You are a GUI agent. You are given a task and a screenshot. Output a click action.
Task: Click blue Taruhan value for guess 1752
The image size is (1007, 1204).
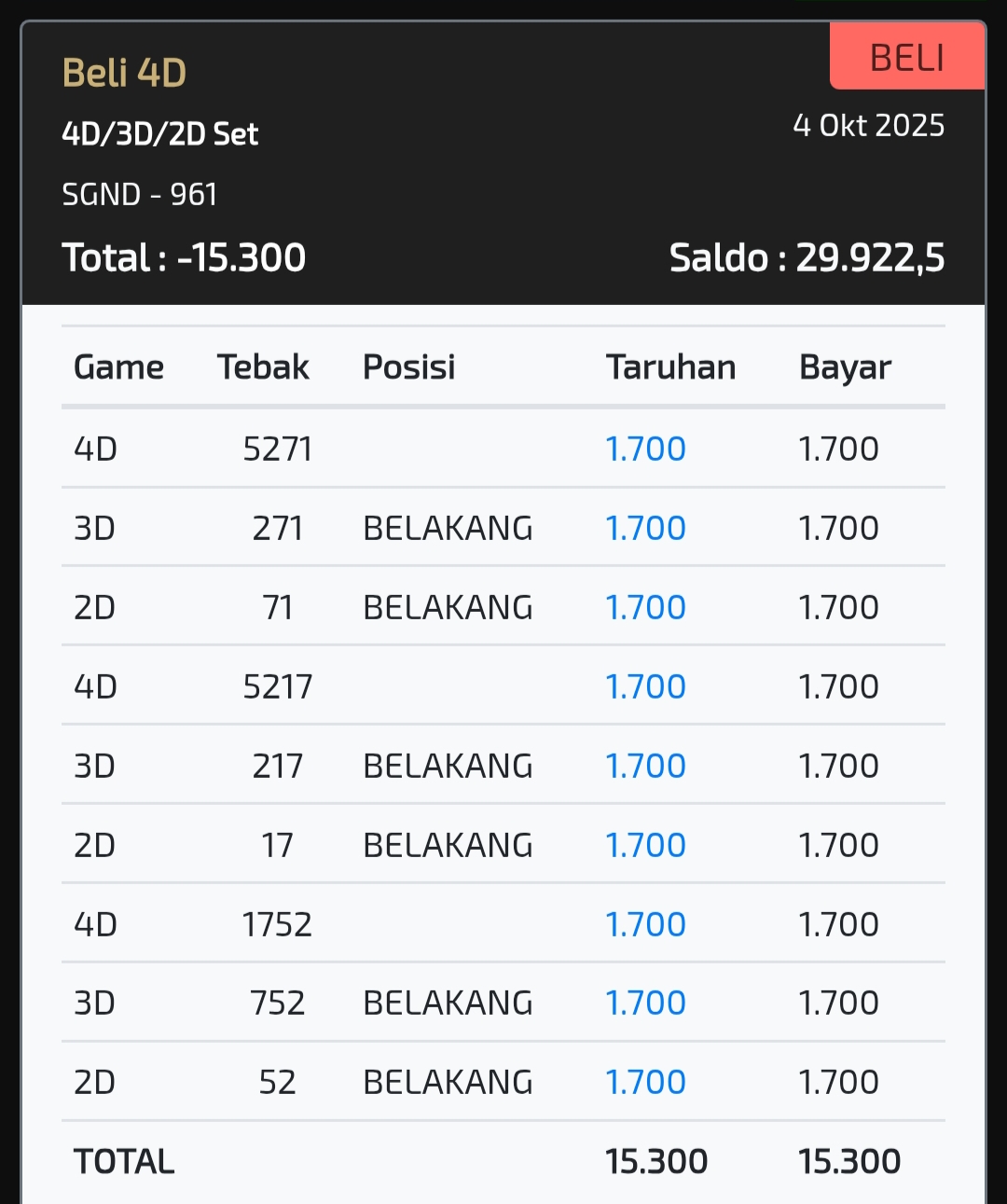point(645,924)
